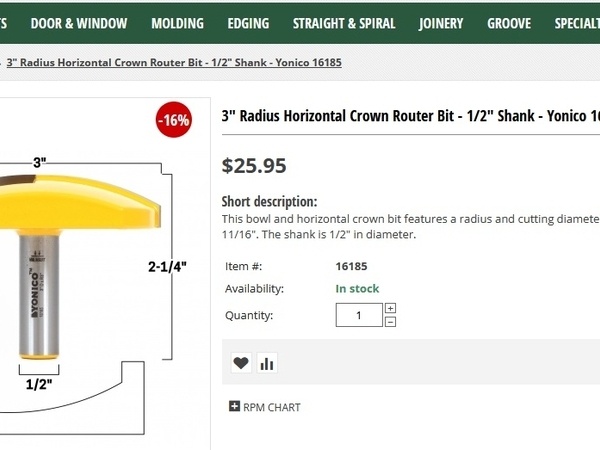
Task: Expand the RPM CHART section
Action: [x=271, y=407]
